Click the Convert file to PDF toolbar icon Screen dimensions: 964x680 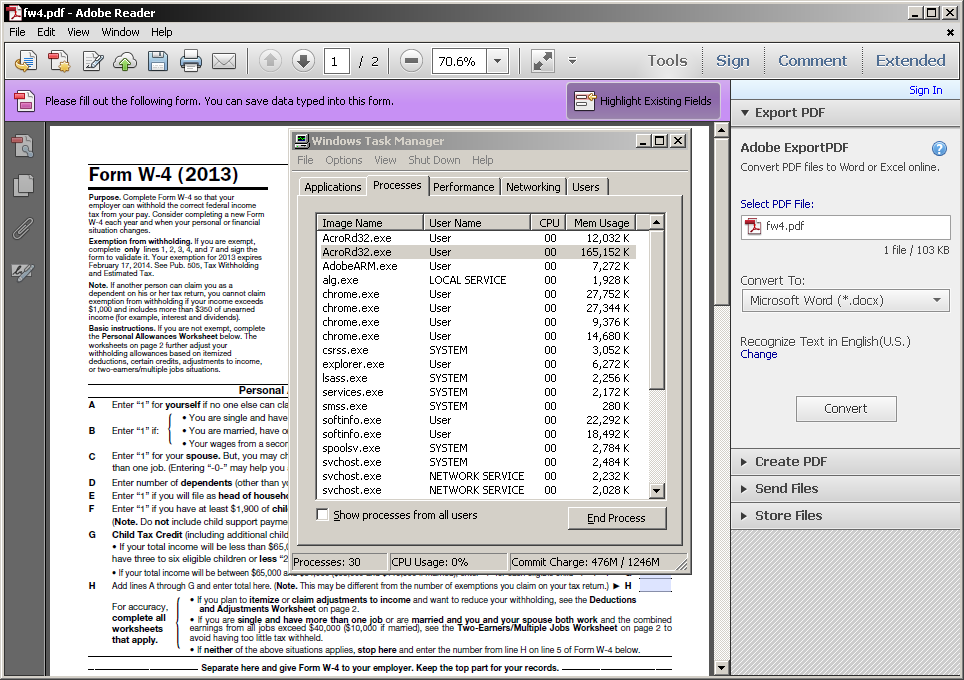click(59, 61)
